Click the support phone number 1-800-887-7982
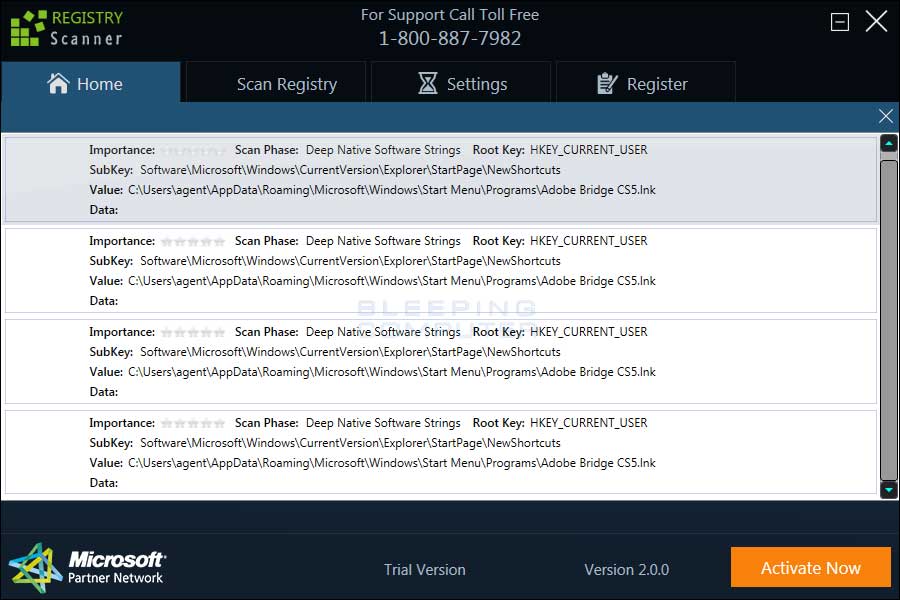Viewport: 900px width, 600px height. [449, 38]
